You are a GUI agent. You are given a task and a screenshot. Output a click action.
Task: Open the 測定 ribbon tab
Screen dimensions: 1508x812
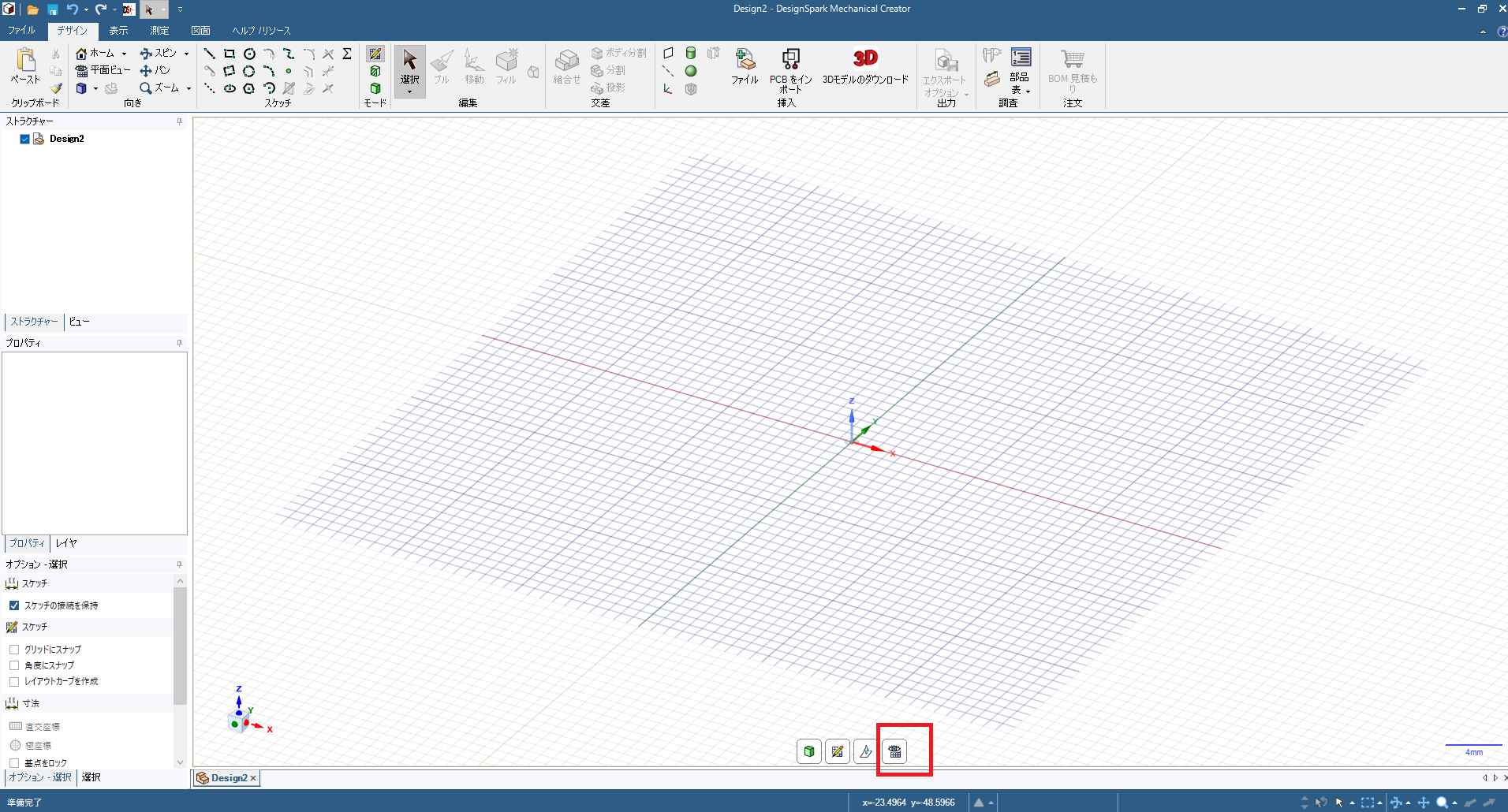159,31
